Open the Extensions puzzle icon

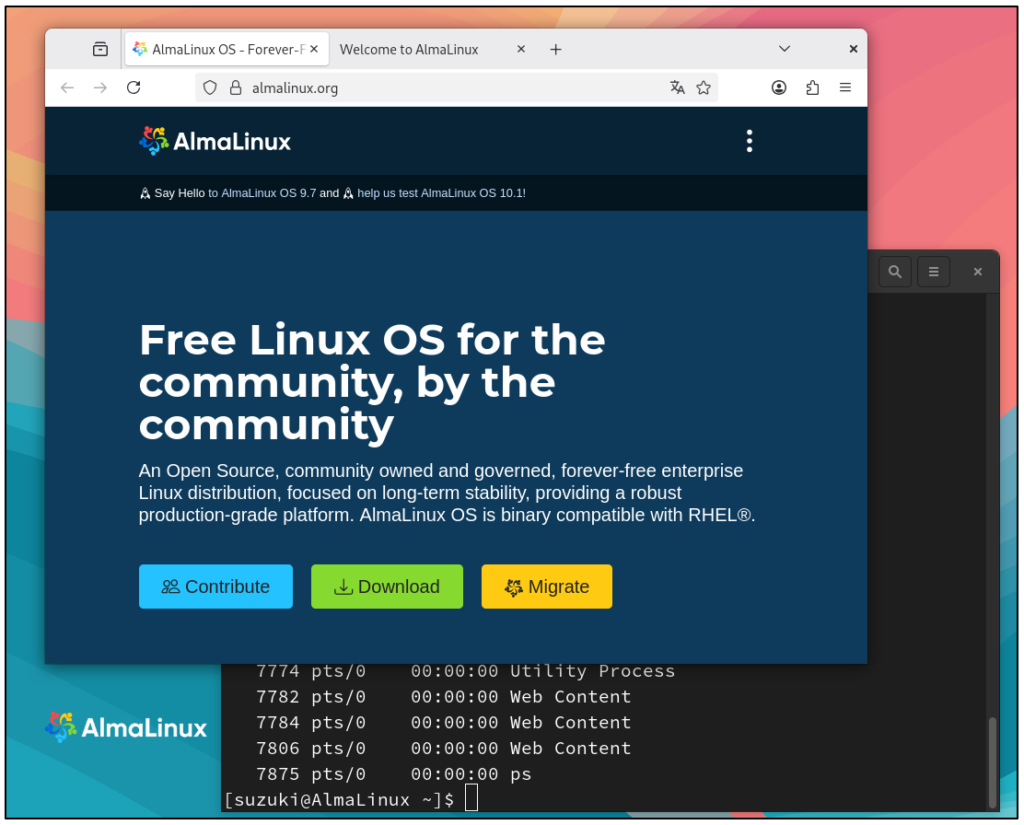(812, 88)
